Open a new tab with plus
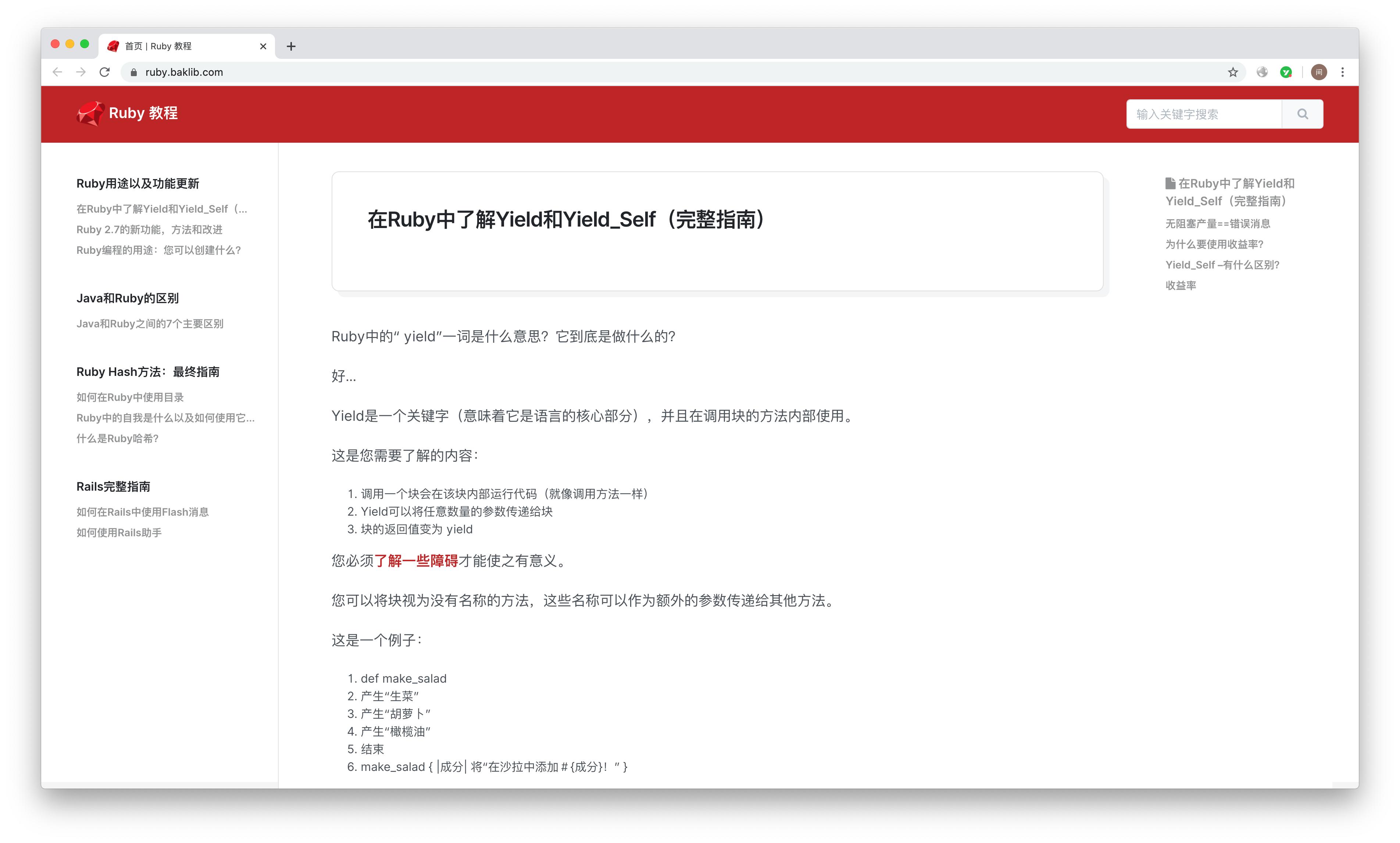The width and height of the screenshot is (1400, 843). (x=291, y=47)
